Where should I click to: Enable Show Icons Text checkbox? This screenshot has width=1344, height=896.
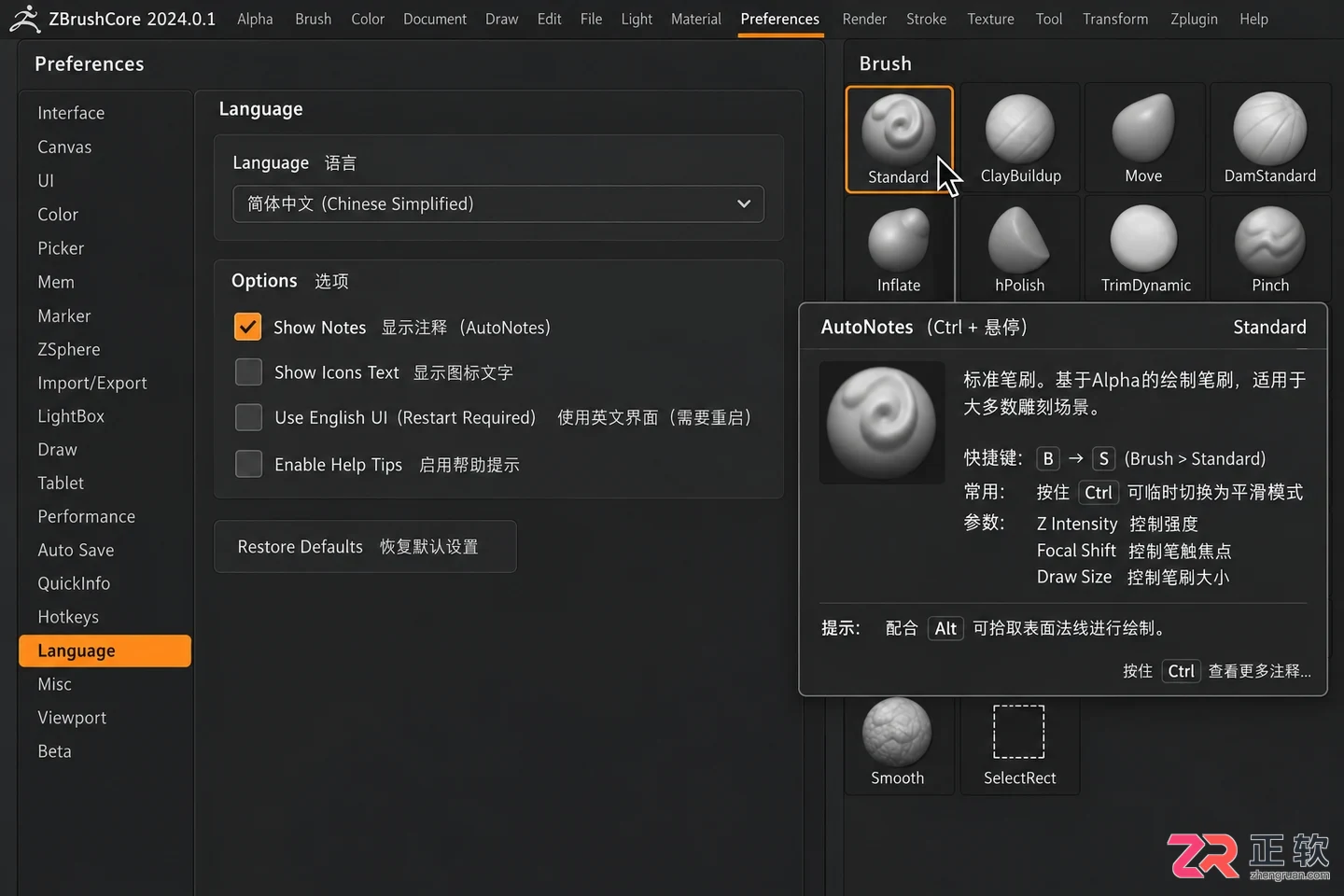click(x=248, y=372)
